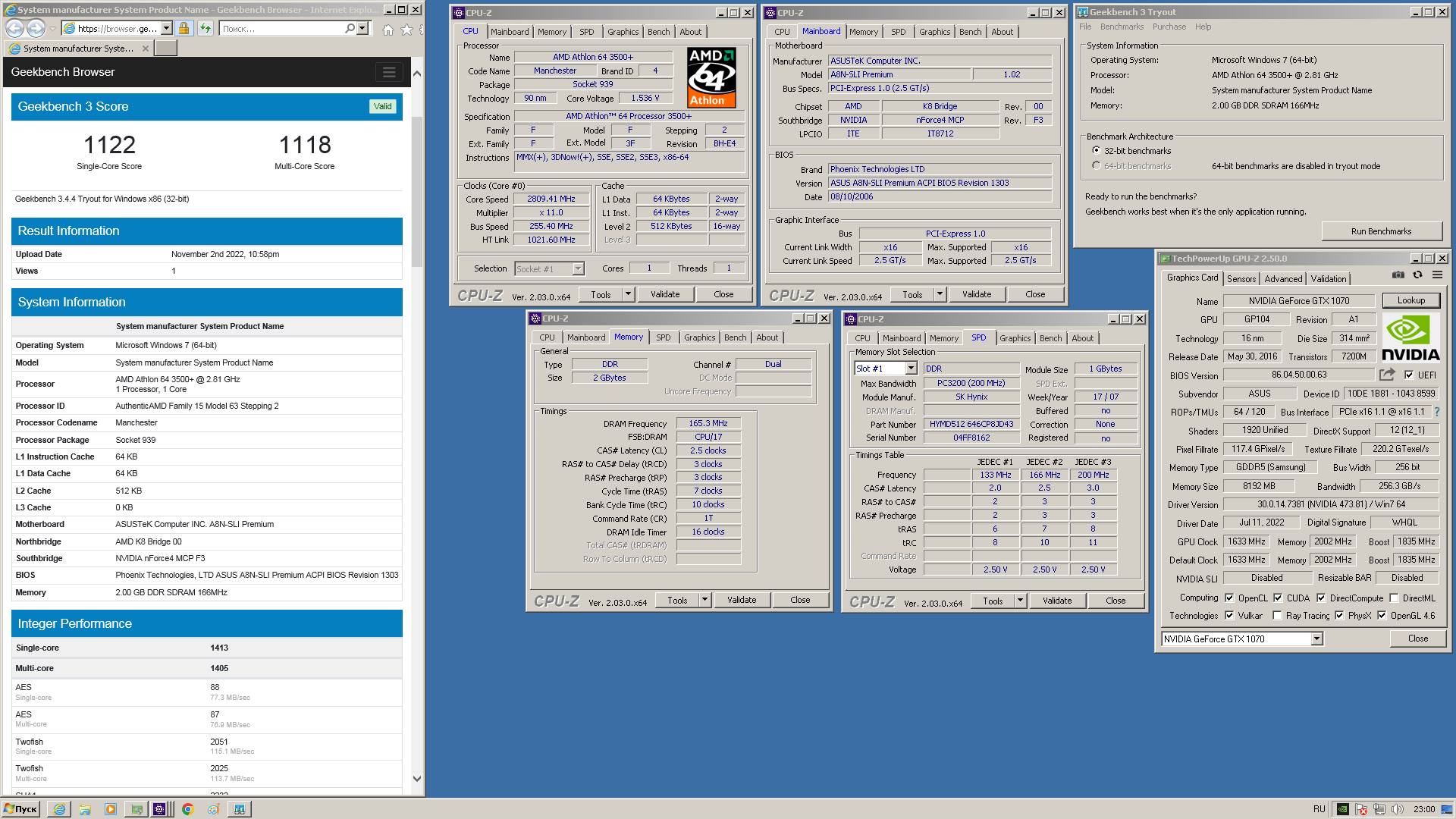Image resolution: width=1456 pixels, height=819 pixels.
Task: Open Internet Explorer from the taskbar
Action: pos(59,809)
